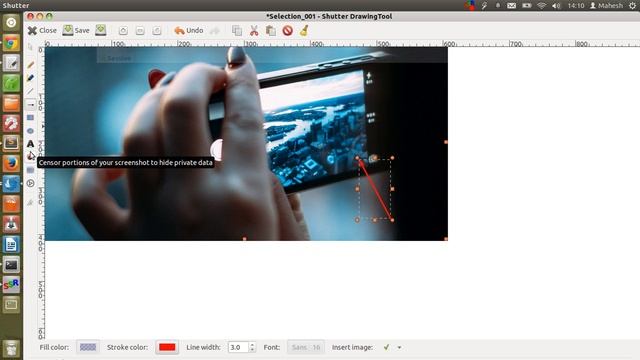
Task: Open the Sans 10 font chooser
Action: (306, 347)
